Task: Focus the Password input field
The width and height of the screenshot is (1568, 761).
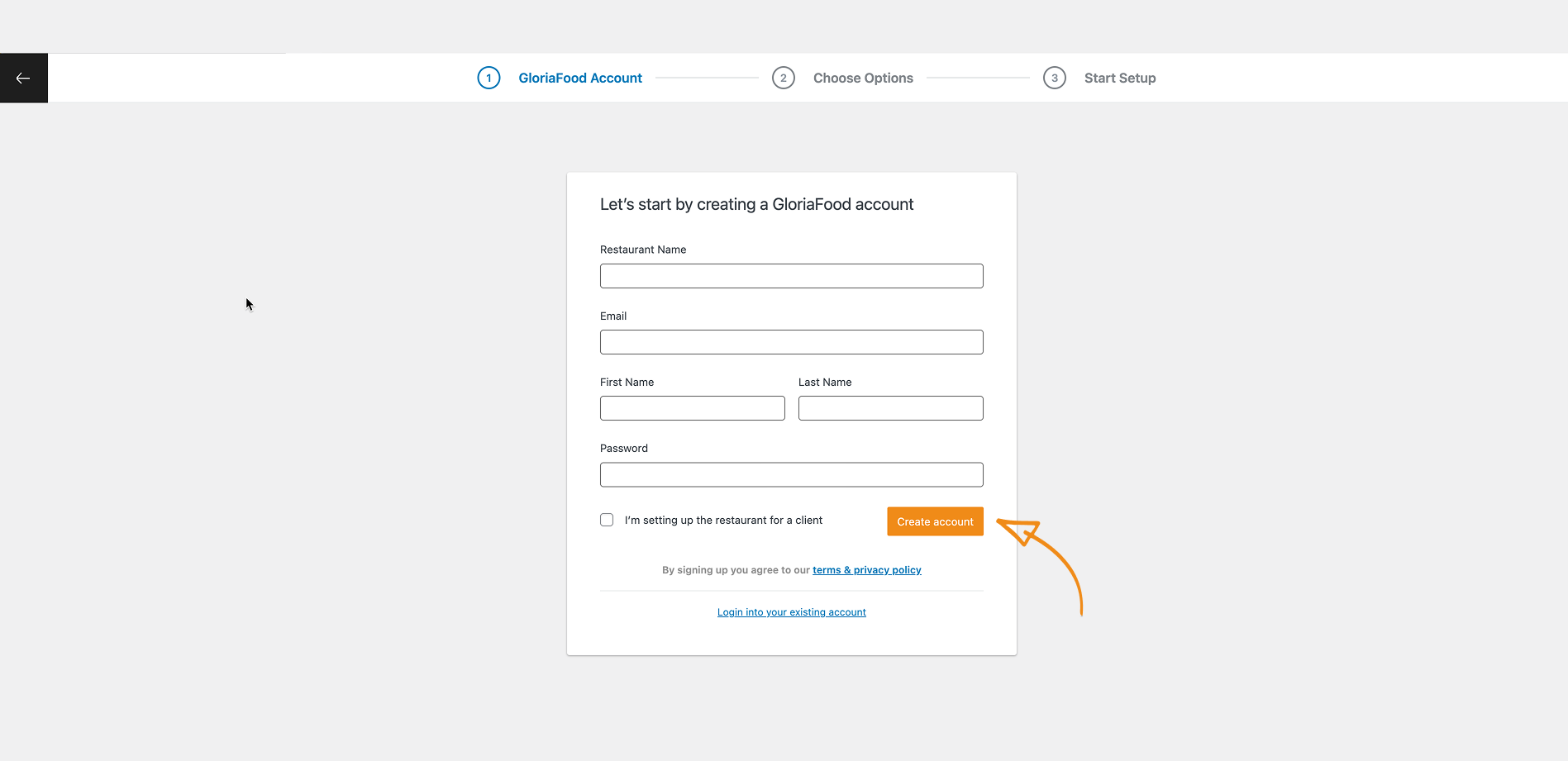Action: point(791,475)
